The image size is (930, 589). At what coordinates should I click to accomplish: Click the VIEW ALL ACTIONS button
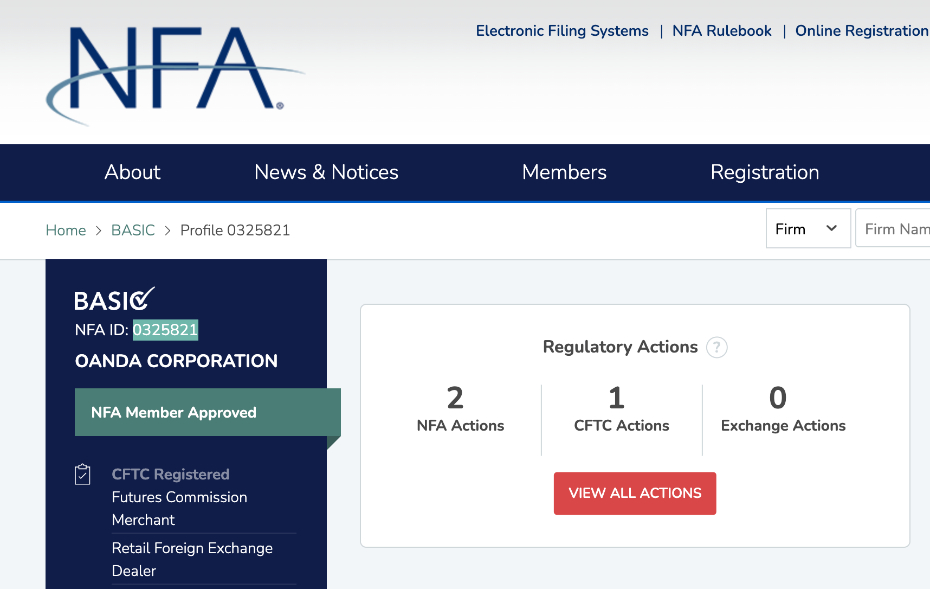[x=634, y=493]
